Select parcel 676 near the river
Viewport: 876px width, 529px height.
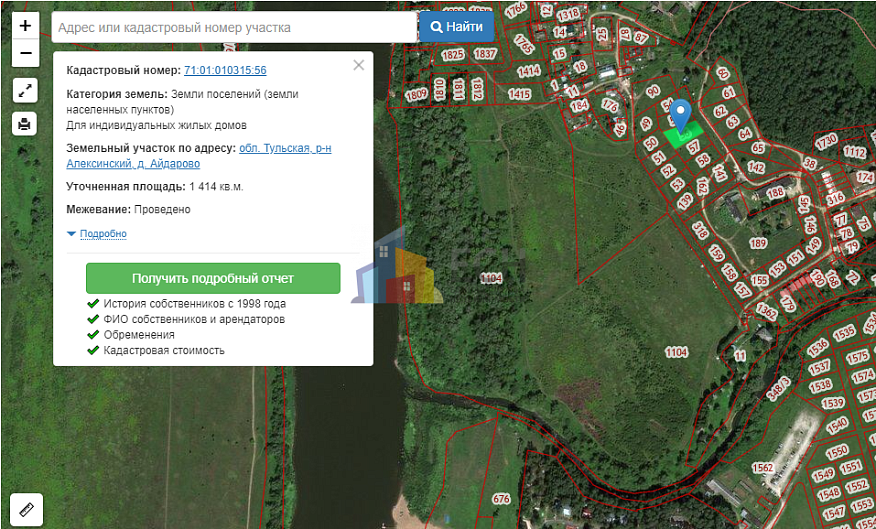click(x=501, y=498)
